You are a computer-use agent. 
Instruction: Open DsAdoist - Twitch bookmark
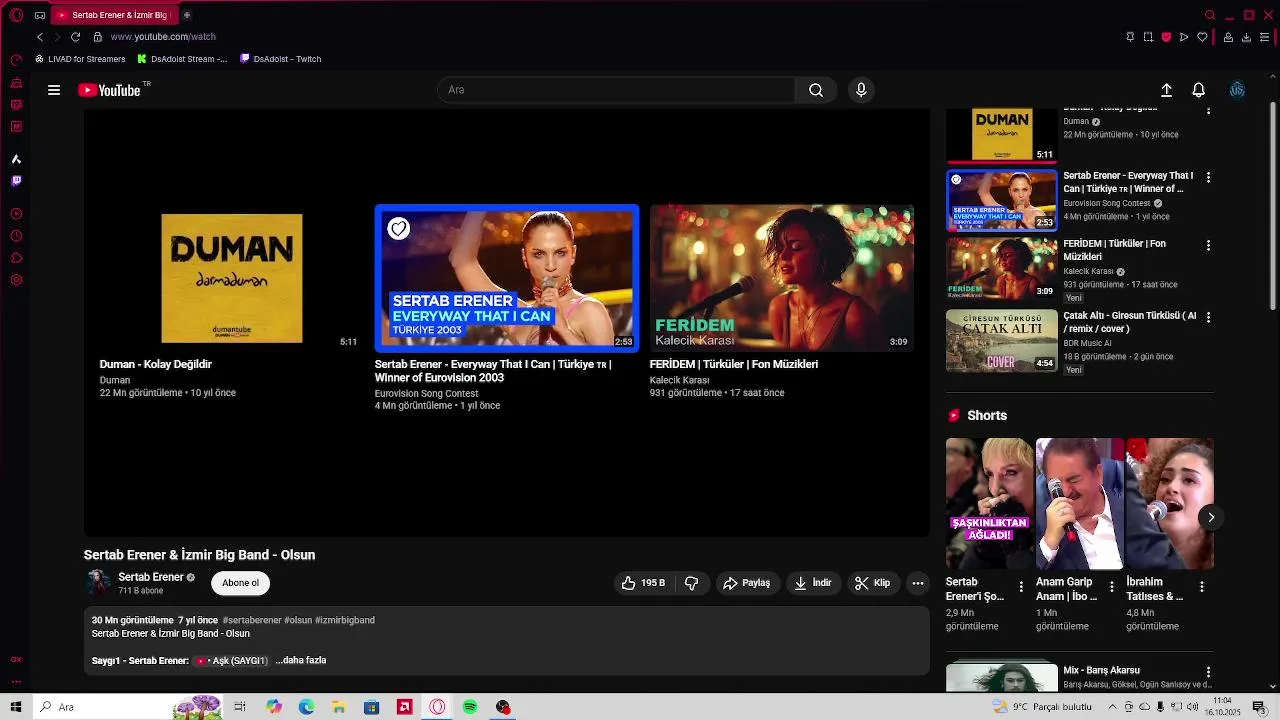281,59
